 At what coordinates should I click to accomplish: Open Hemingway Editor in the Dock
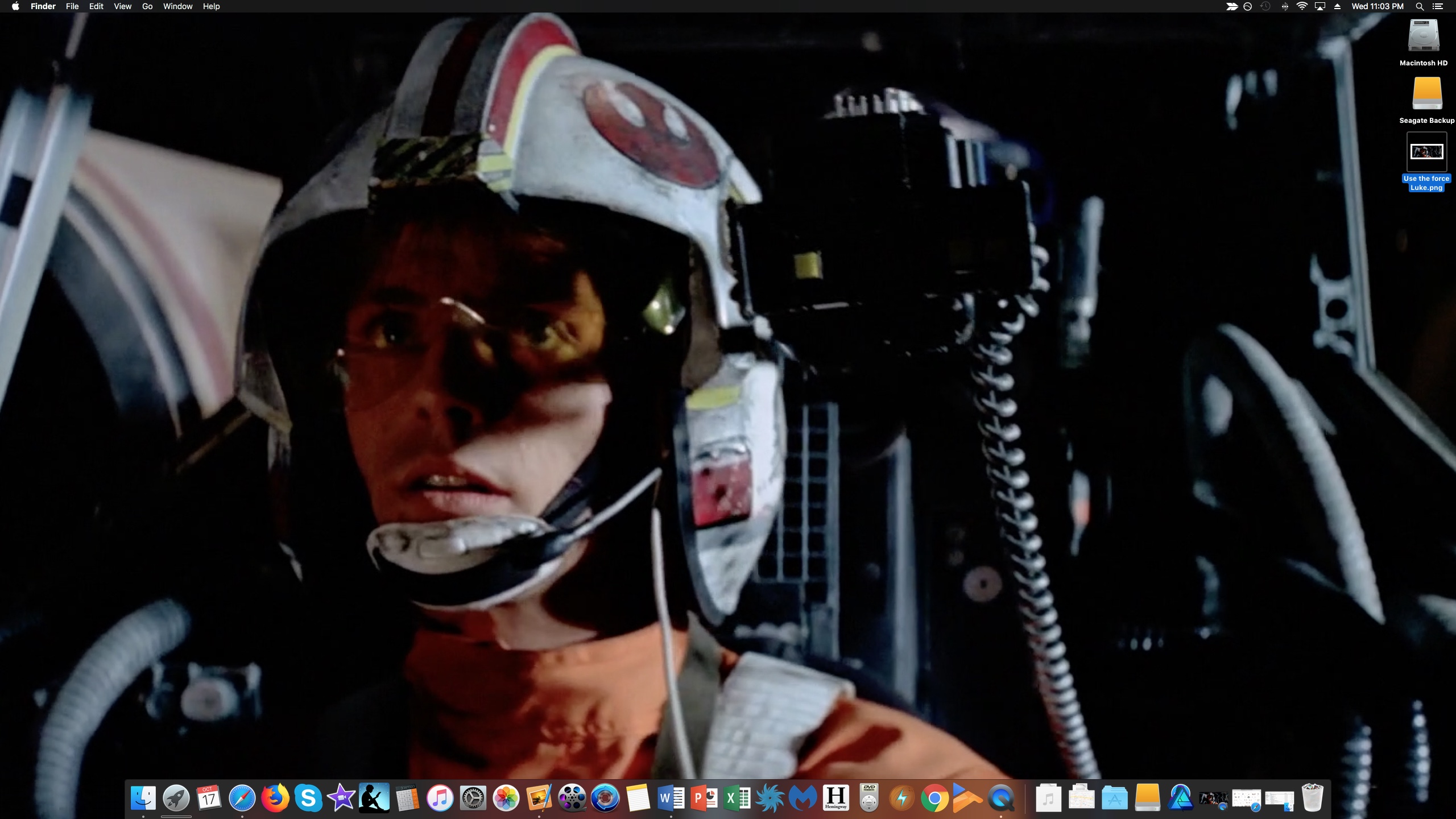point(836,798)
